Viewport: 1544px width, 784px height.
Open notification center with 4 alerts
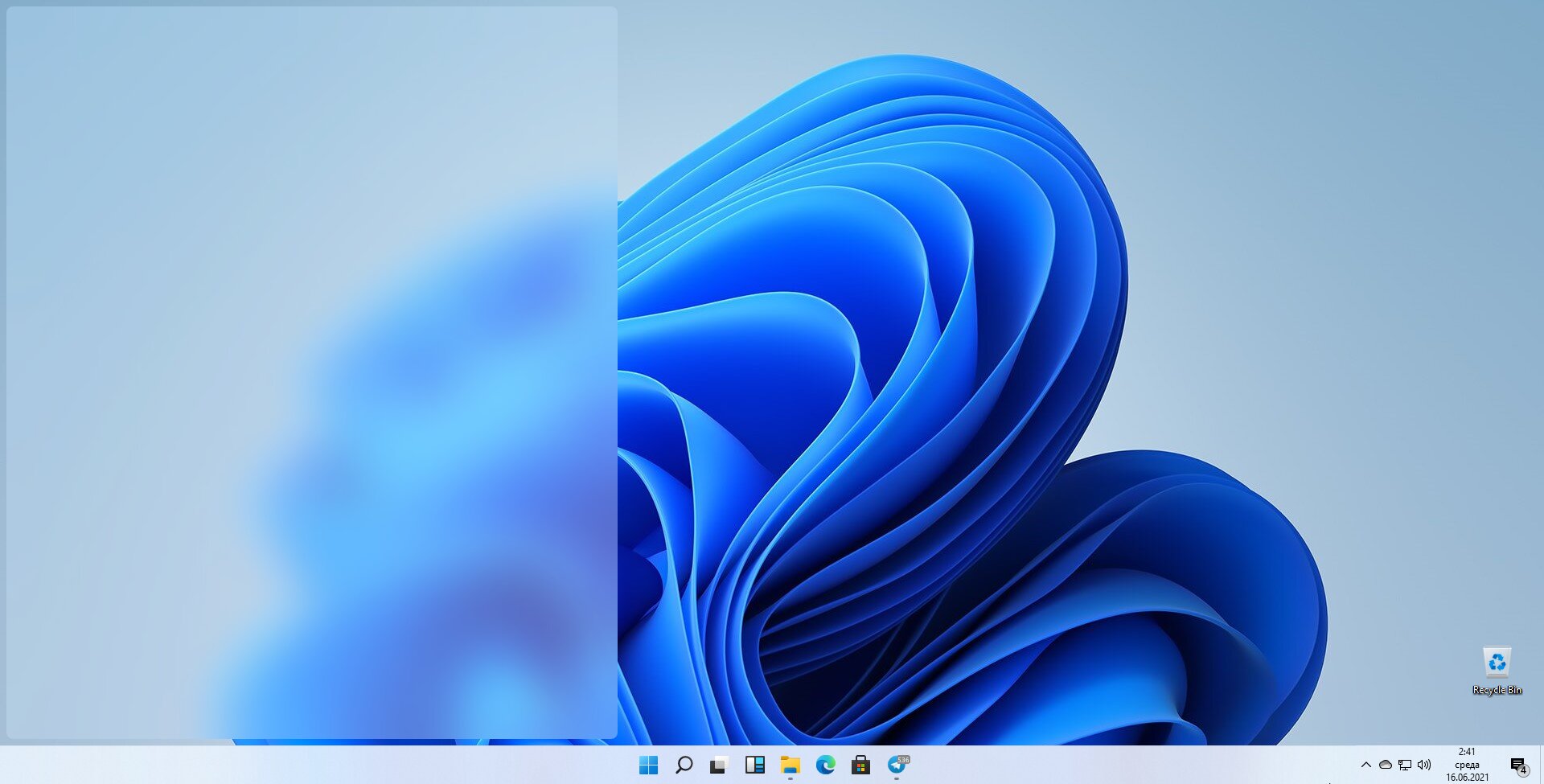click(x=1518, y=766)
